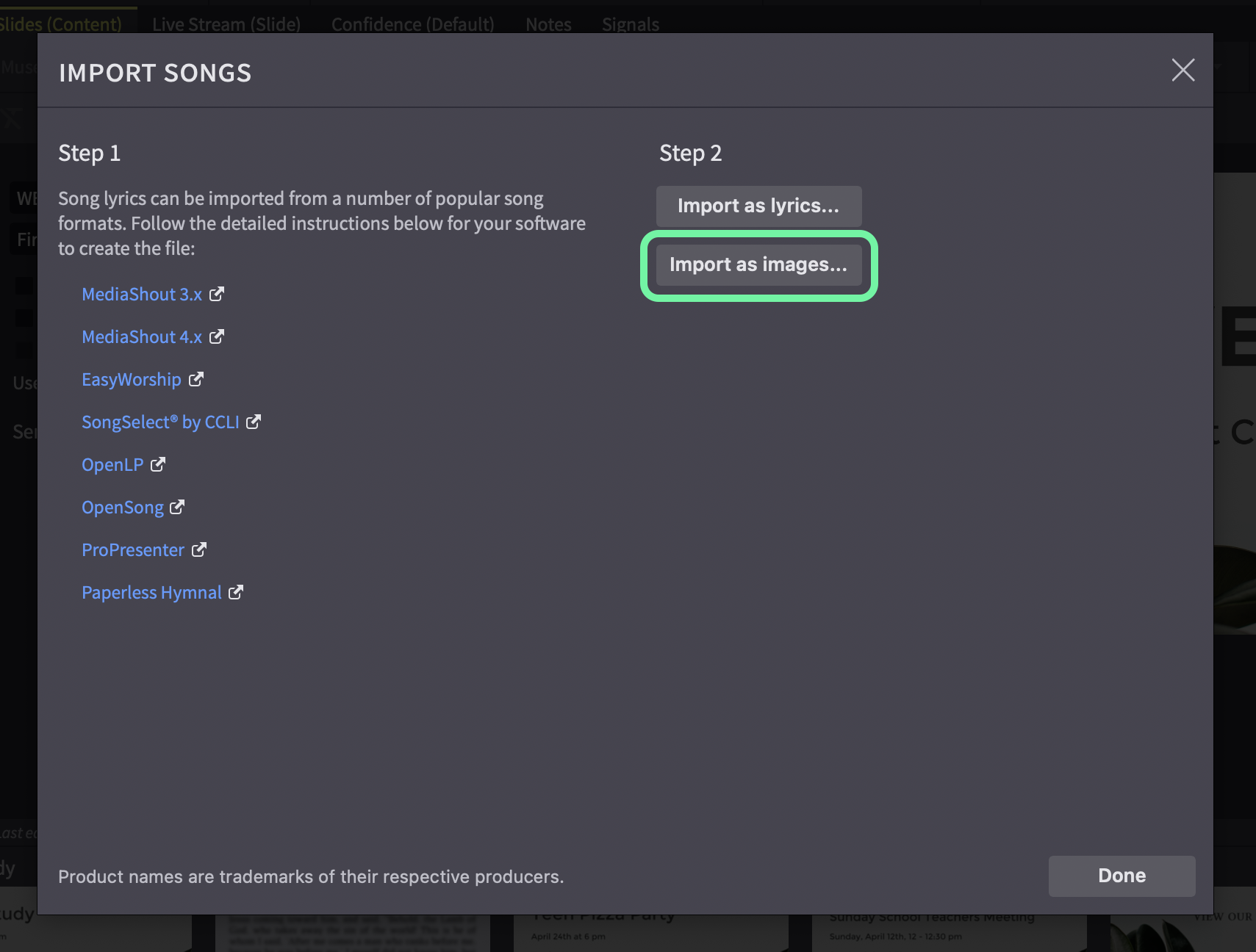The width and height of the screenshot is (1256, 952).
Task: Click external-link icon beside OpenSong
Action: pos(177,507)
